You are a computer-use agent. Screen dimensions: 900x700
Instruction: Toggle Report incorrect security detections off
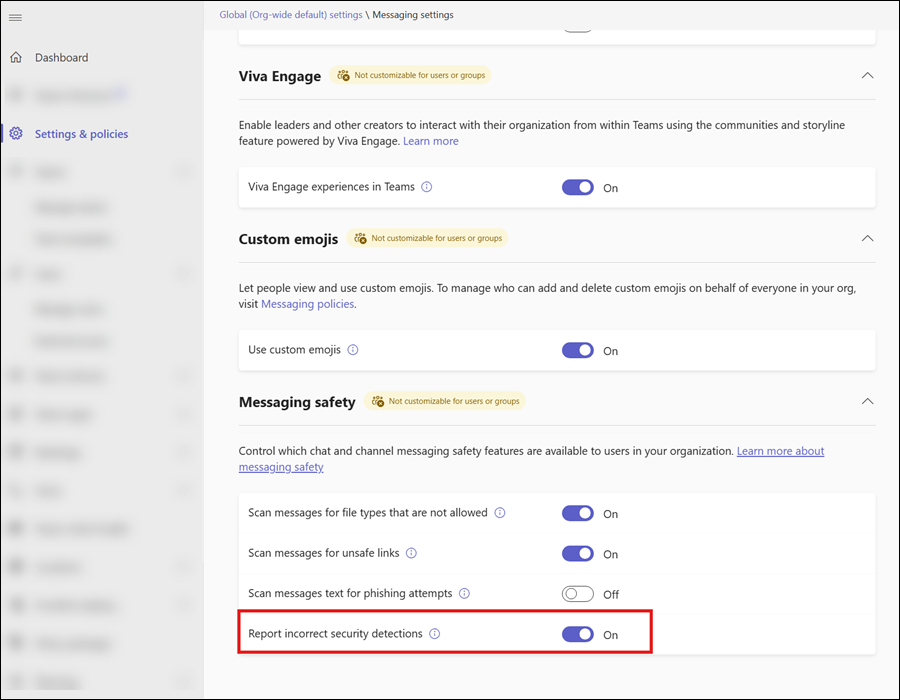pos(578,634)
